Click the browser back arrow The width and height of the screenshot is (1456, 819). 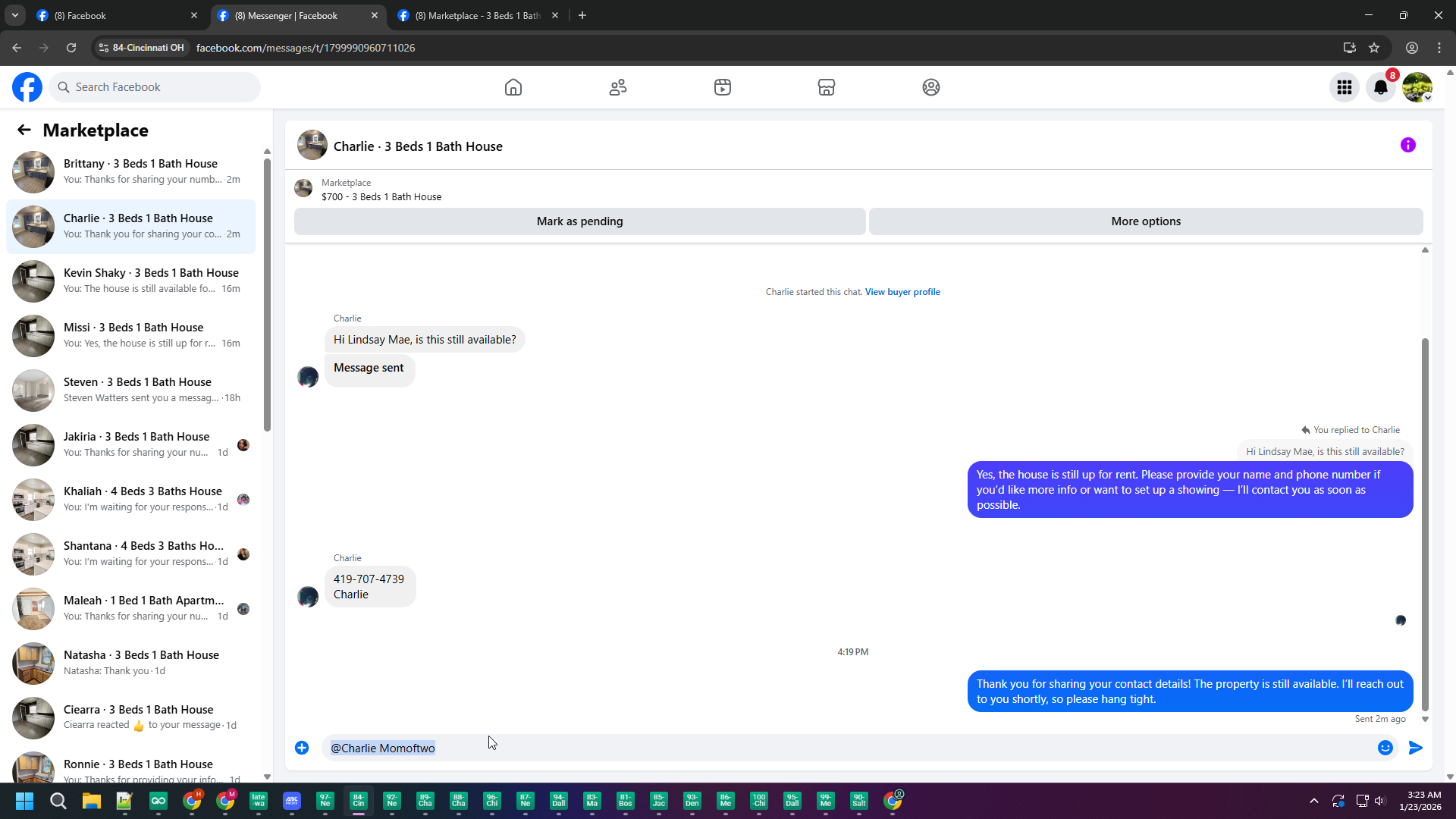[x=17, y=48]
